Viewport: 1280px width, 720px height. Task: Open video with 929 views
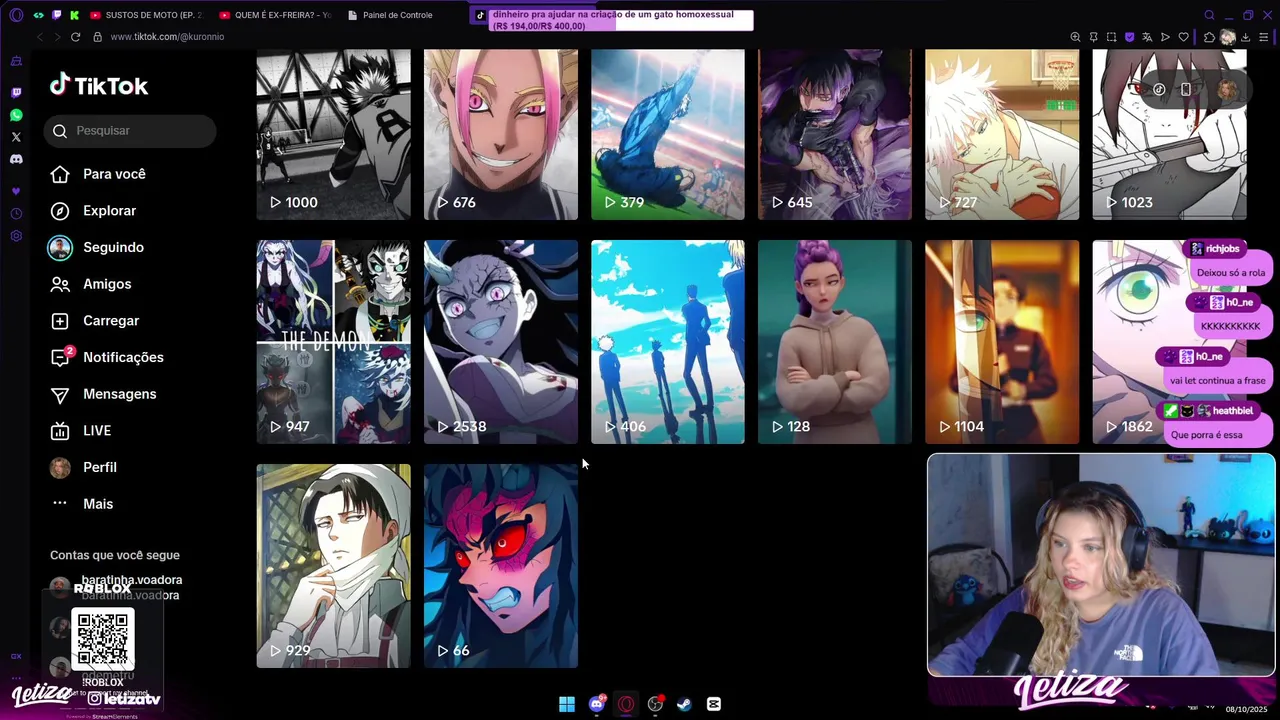[333, 566]
